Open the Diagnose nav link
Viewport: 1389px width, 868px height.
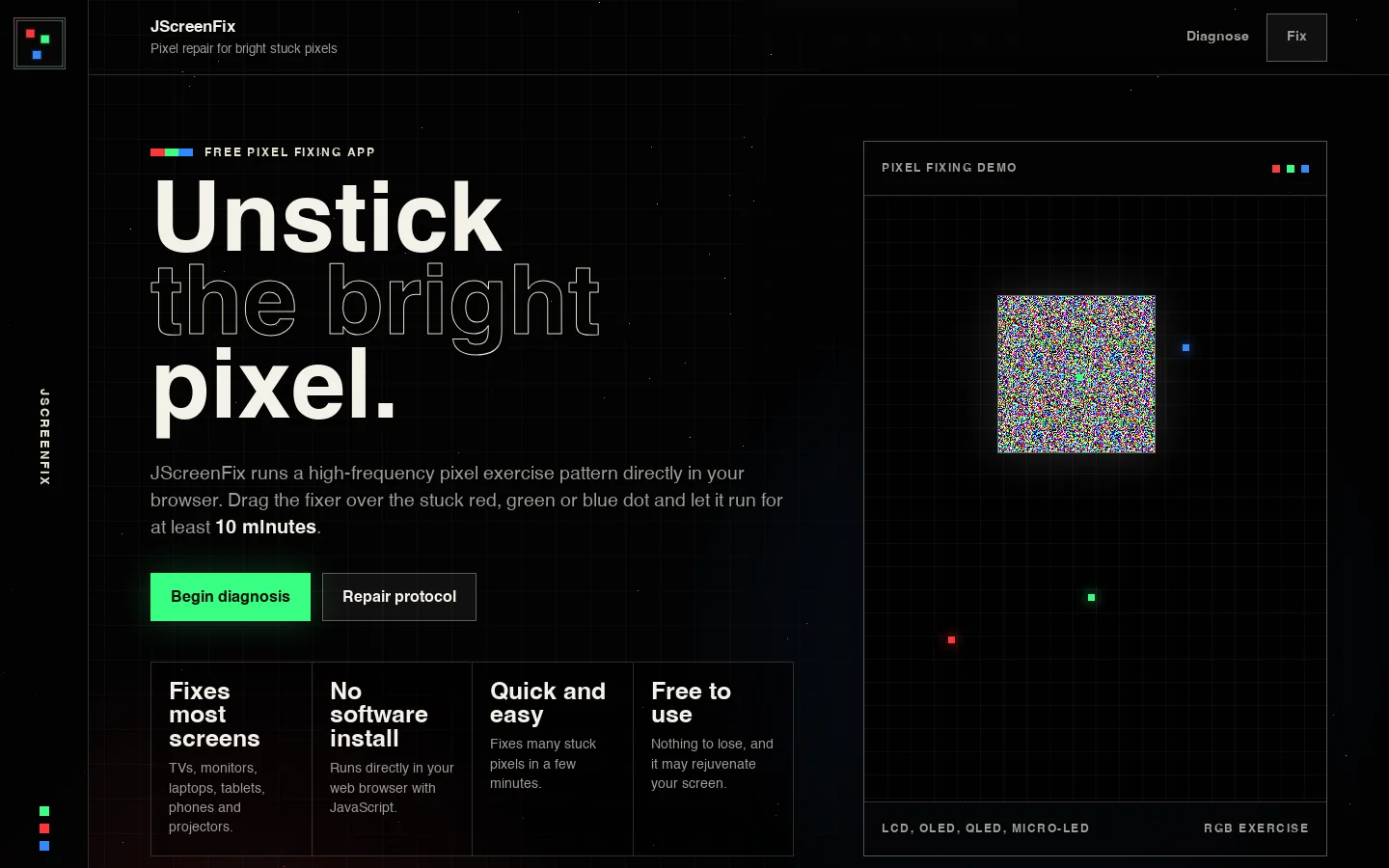point(1217,37)
